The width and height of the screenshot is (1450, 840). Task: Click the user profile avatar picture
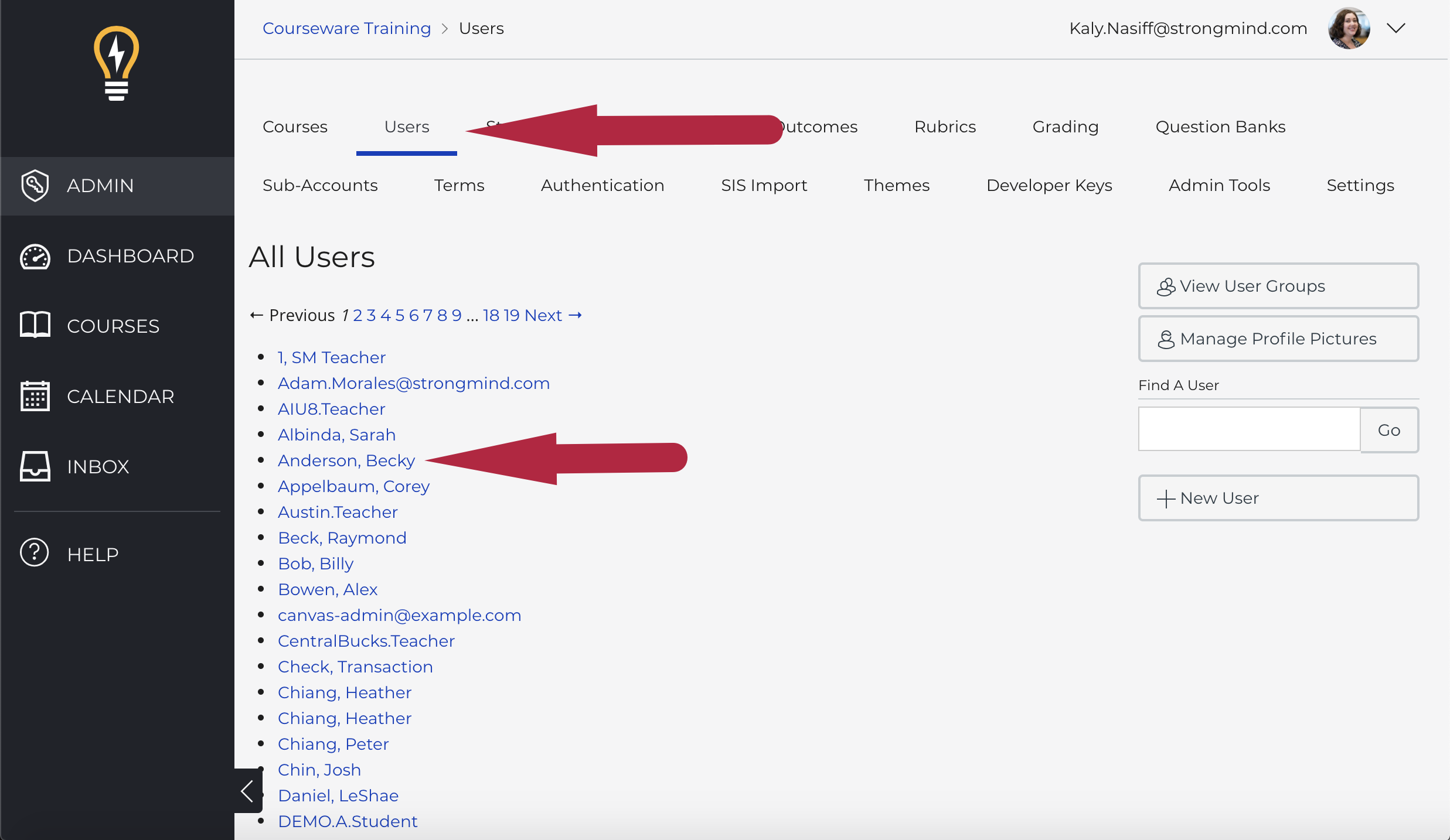click(x=1349, y=28)
